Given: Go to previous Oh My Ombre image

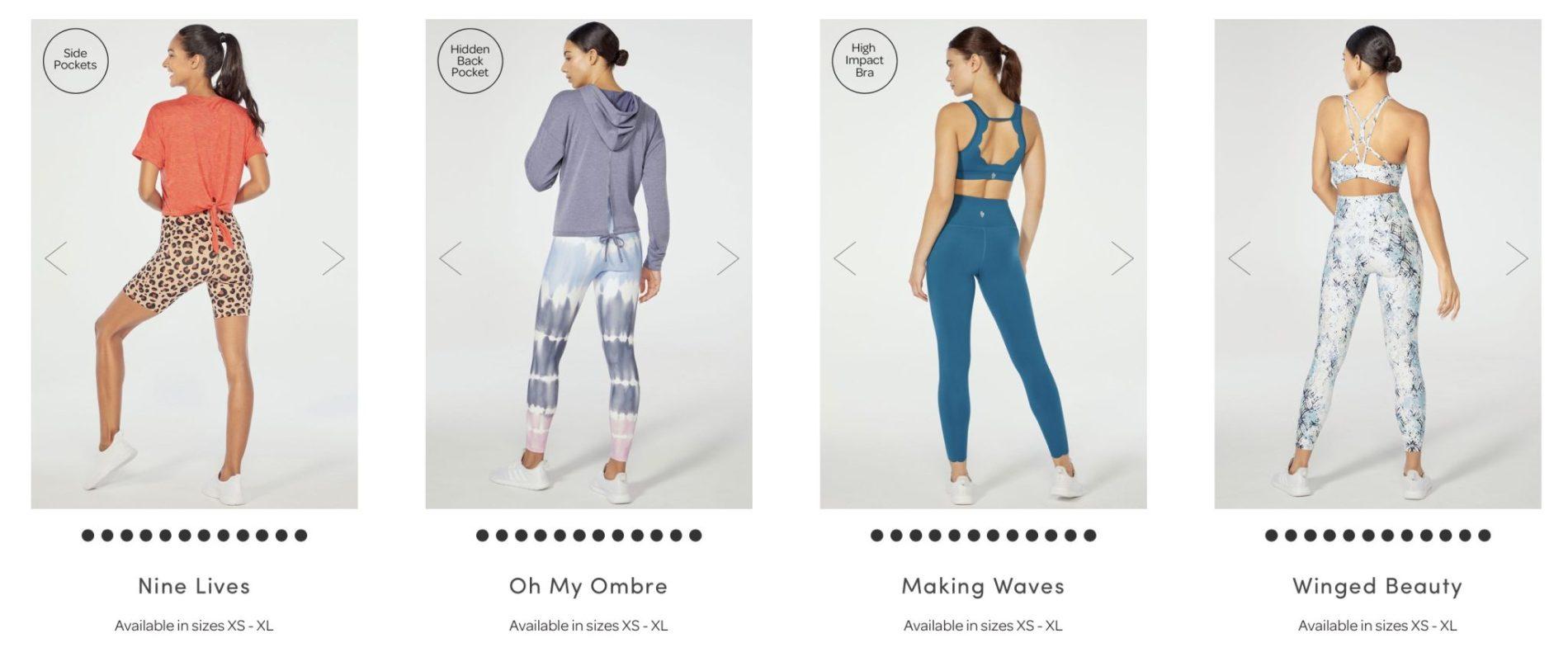Looking at the screenshot, I should (451, 258).
